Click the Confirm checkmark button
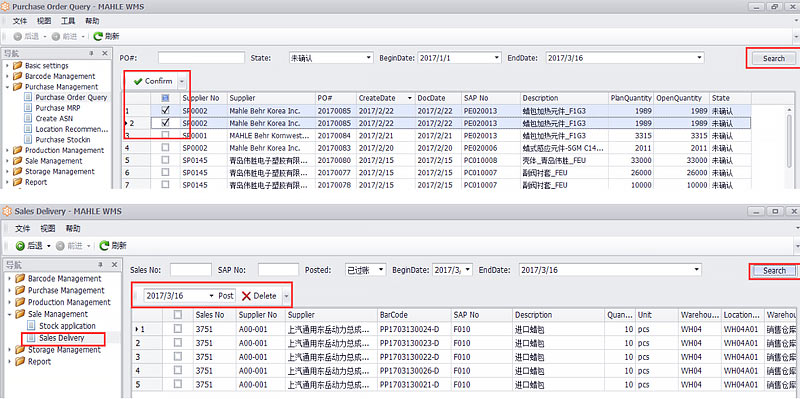Screen dimensions: 800x399 pyautogui.click(x=153, y=81)
